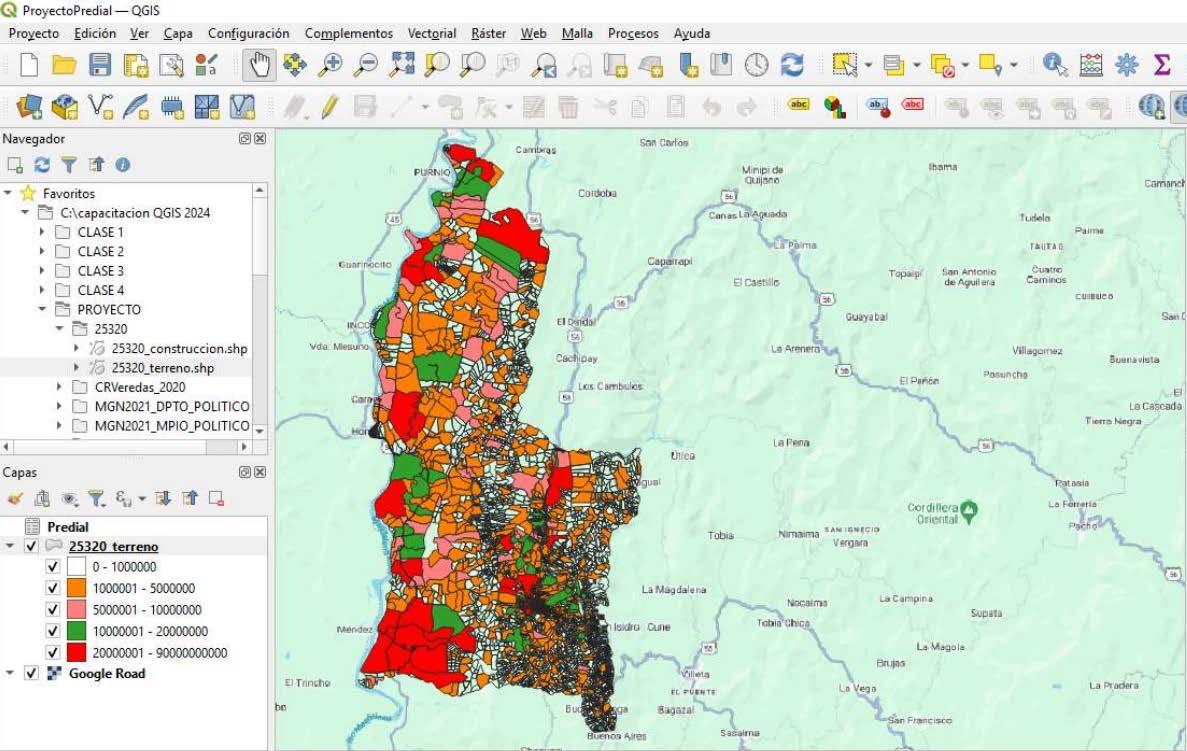Screen dimensions: 1187x751
Task: Uncheck the 25320_terreno layer visibility
Action: coord(31,546)
